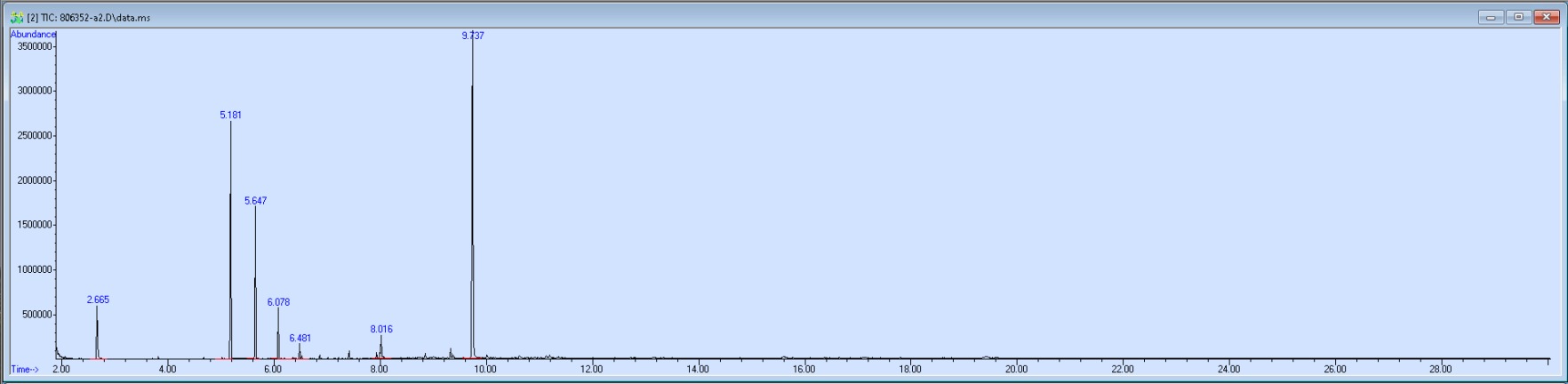Select the peak labeled 8.016
Image resolution: width=1568 pixels, height=384 pixels.
(x=381, y=329)
